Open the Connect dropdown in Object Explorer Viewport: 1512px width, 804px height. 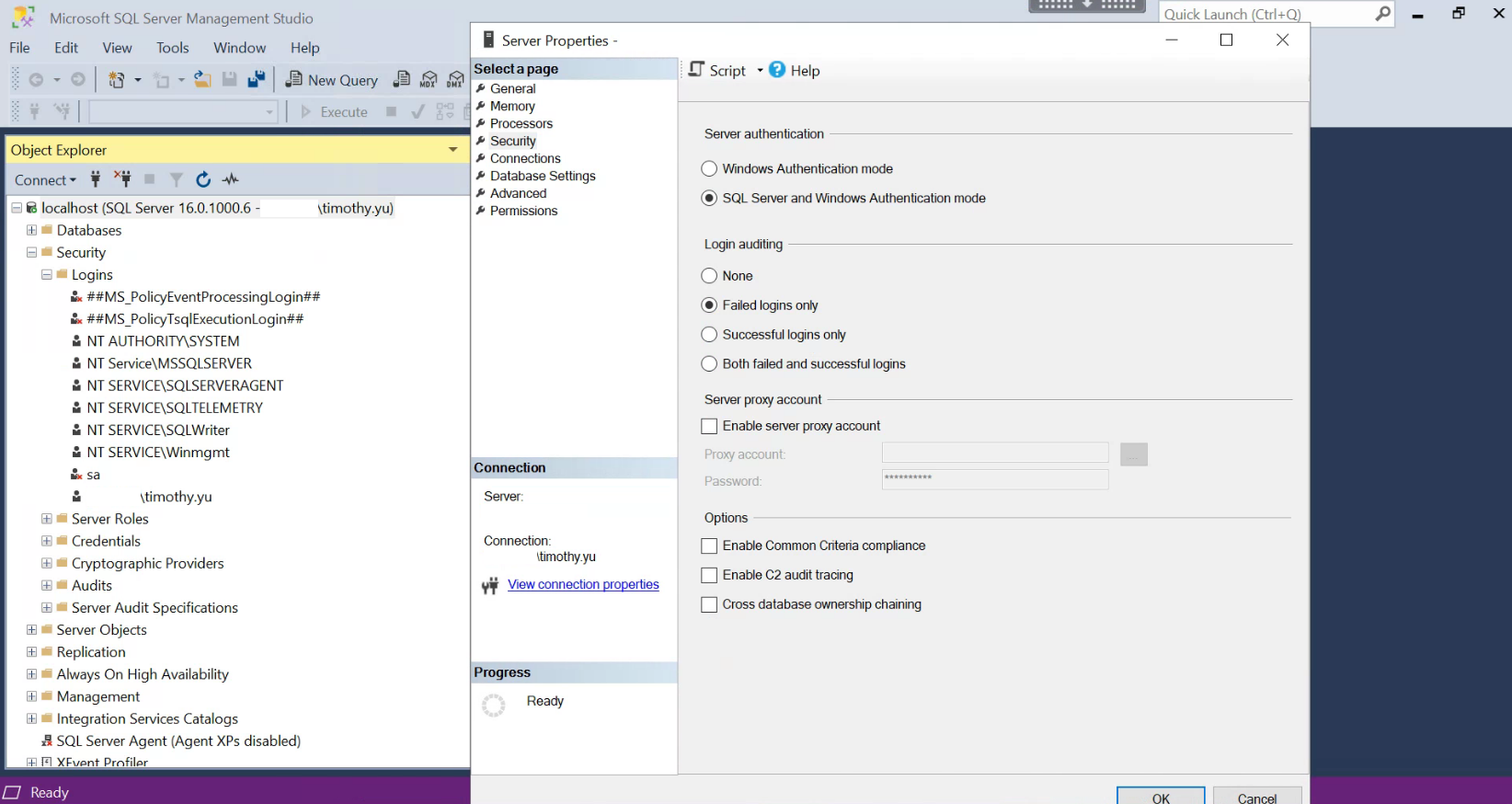(45, 180)
